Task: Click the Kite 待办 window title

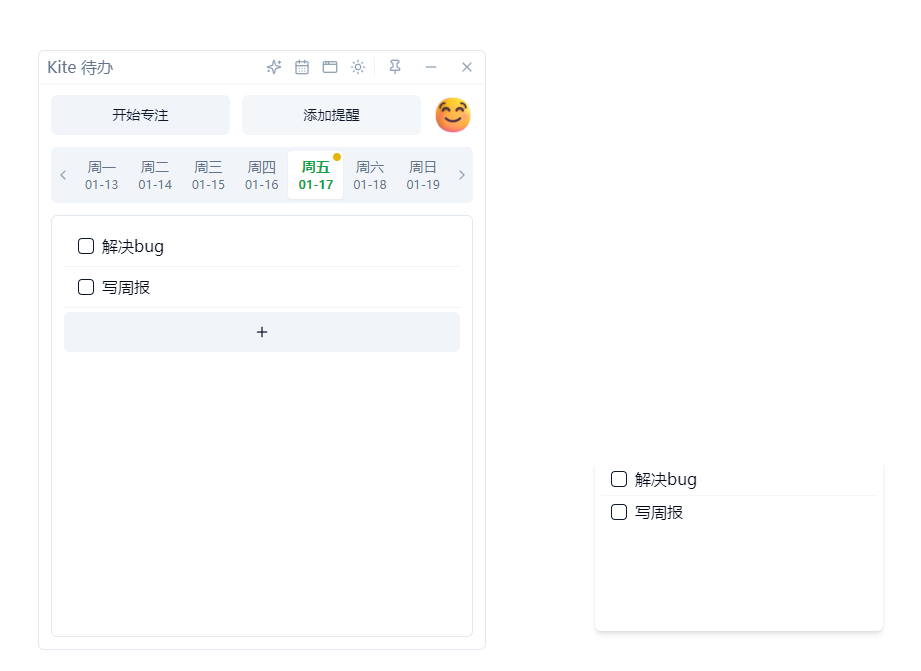Action: (80, 68)
